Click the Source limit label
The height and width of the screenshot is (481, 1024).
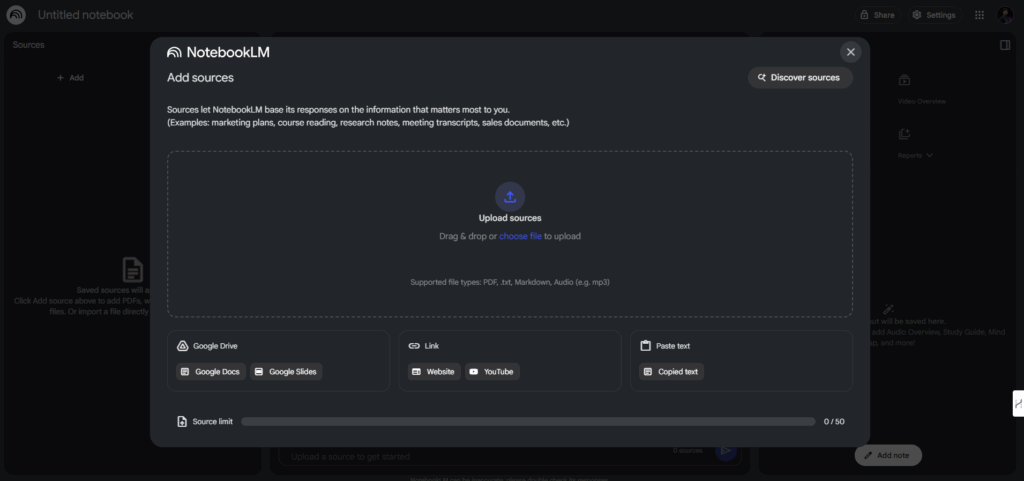coord(212,422)
